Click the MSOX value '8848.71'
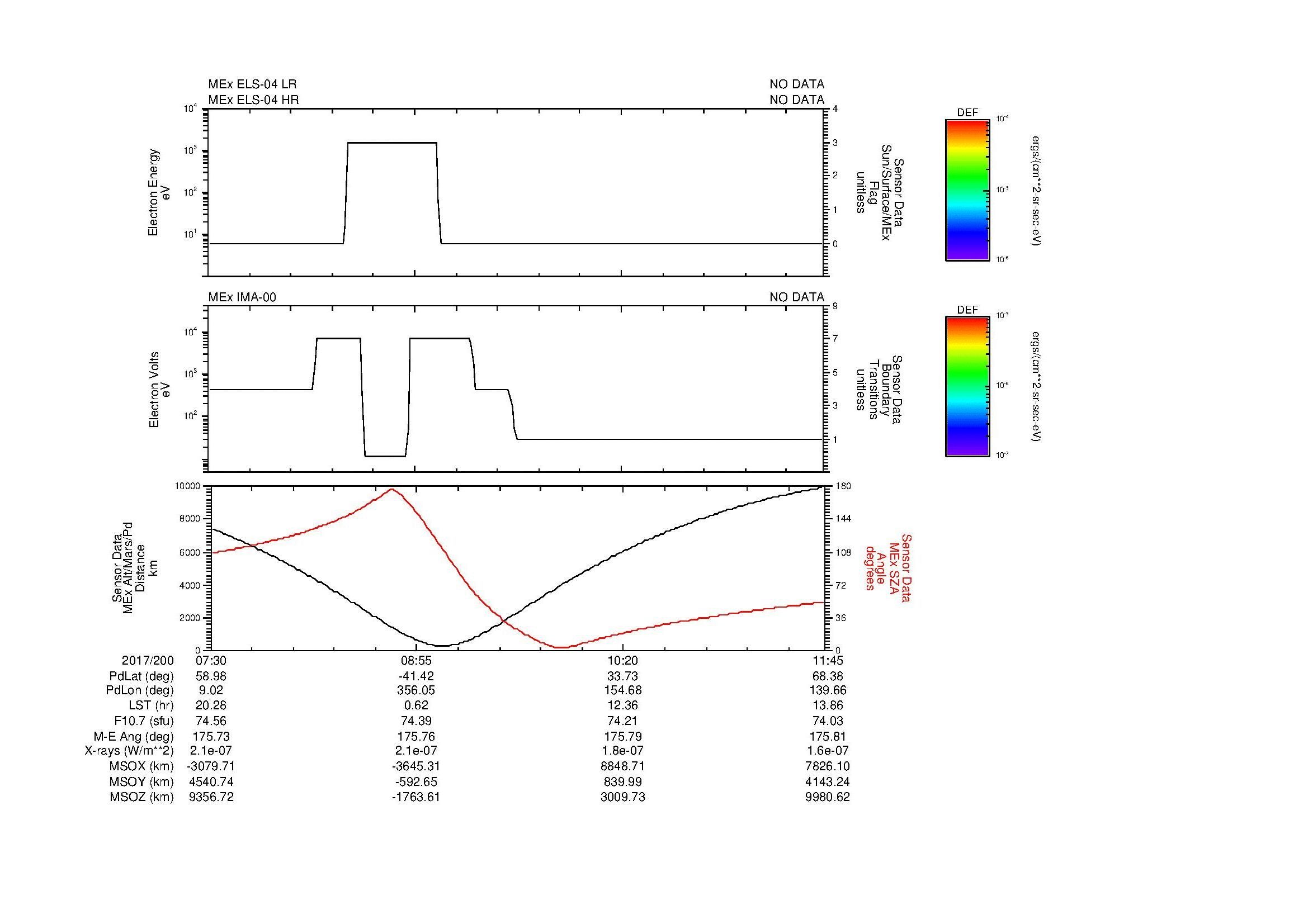 point(622,766)
